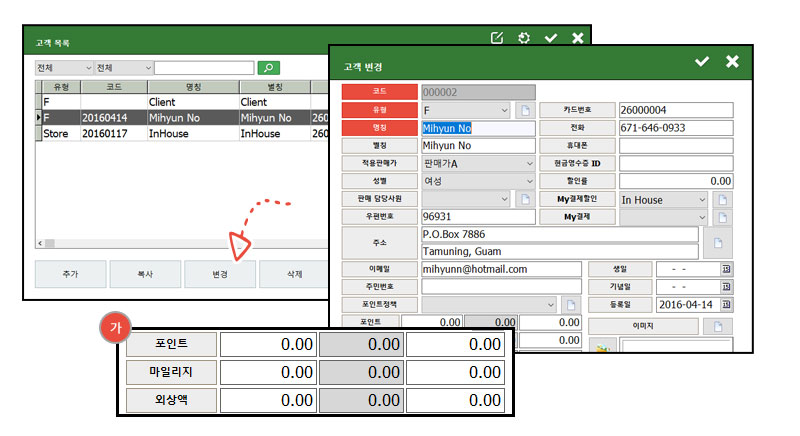Click the 기념일 date field
This screenshot has height=436, width=800.
(688, 287)
